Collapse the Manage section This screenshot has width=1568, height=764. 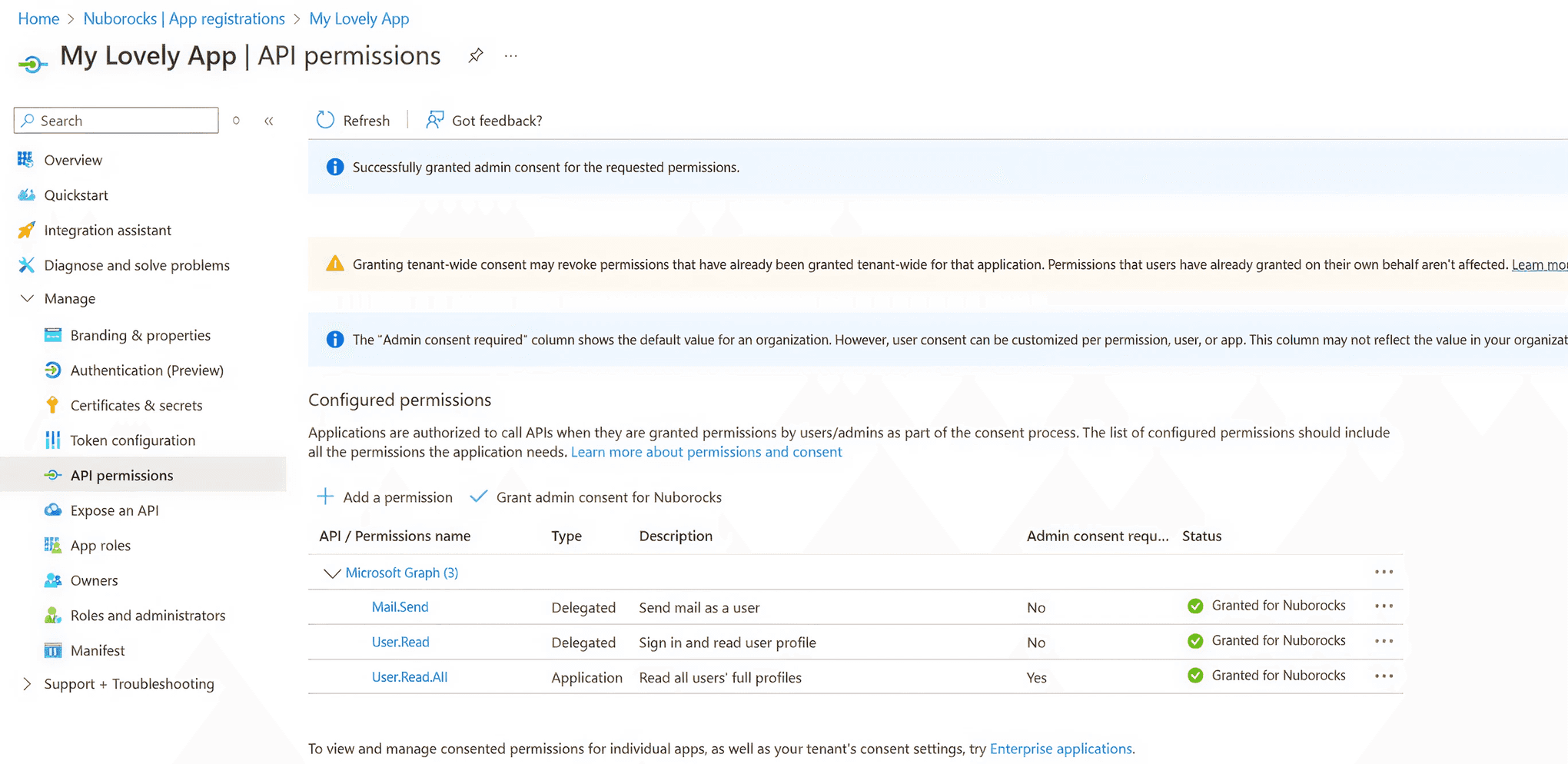click(x=27, y=298)
